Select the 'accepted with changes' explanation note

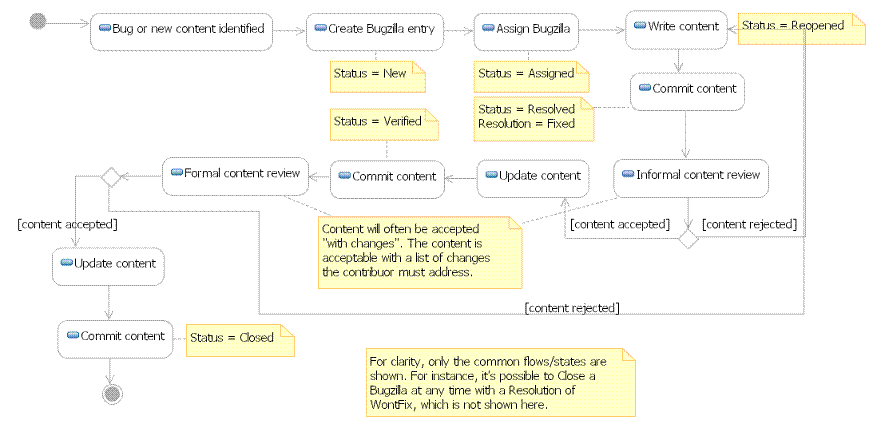pos(420,251)
